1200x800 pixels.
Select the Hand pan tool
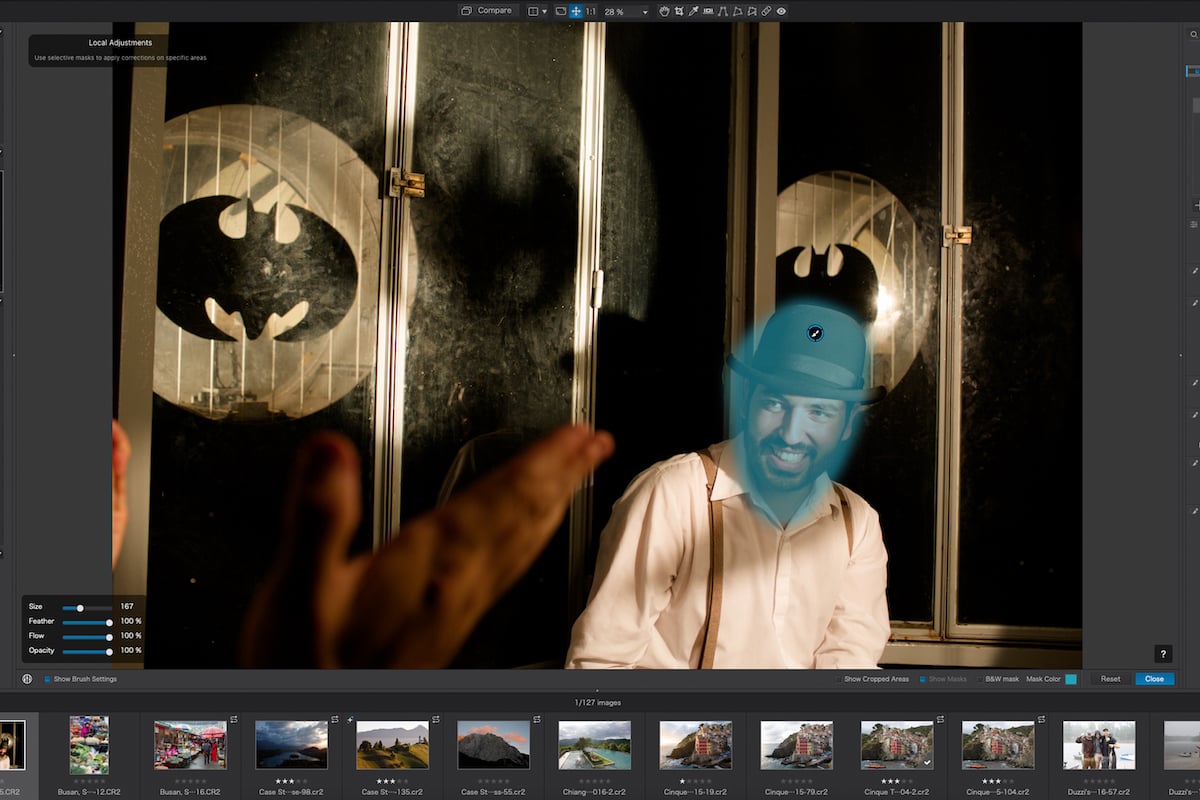click(x=665, y=11)
